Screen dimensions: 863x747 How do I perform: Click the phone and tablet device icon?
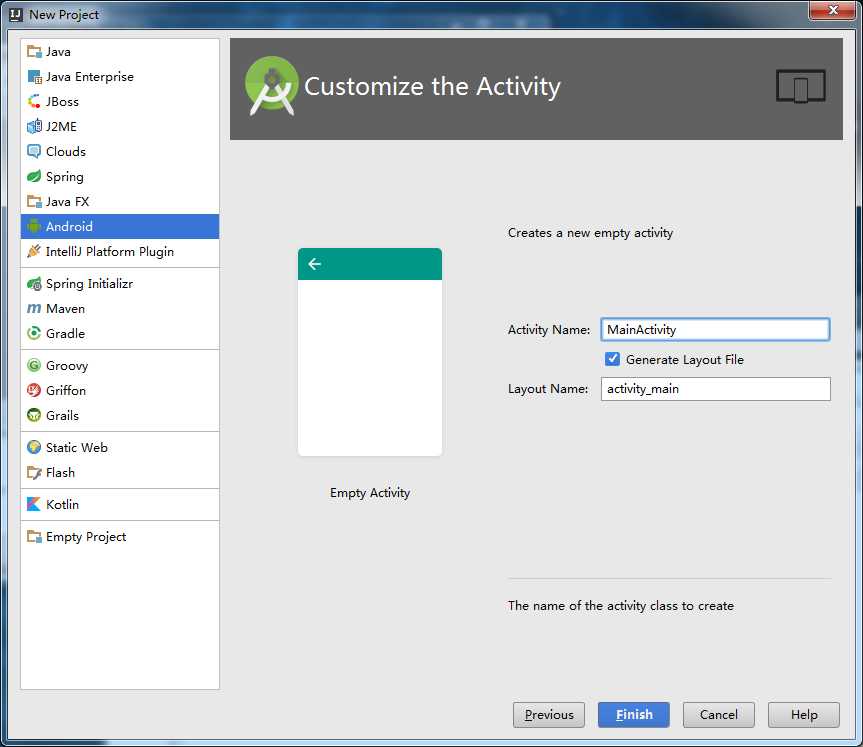(801, 86)
